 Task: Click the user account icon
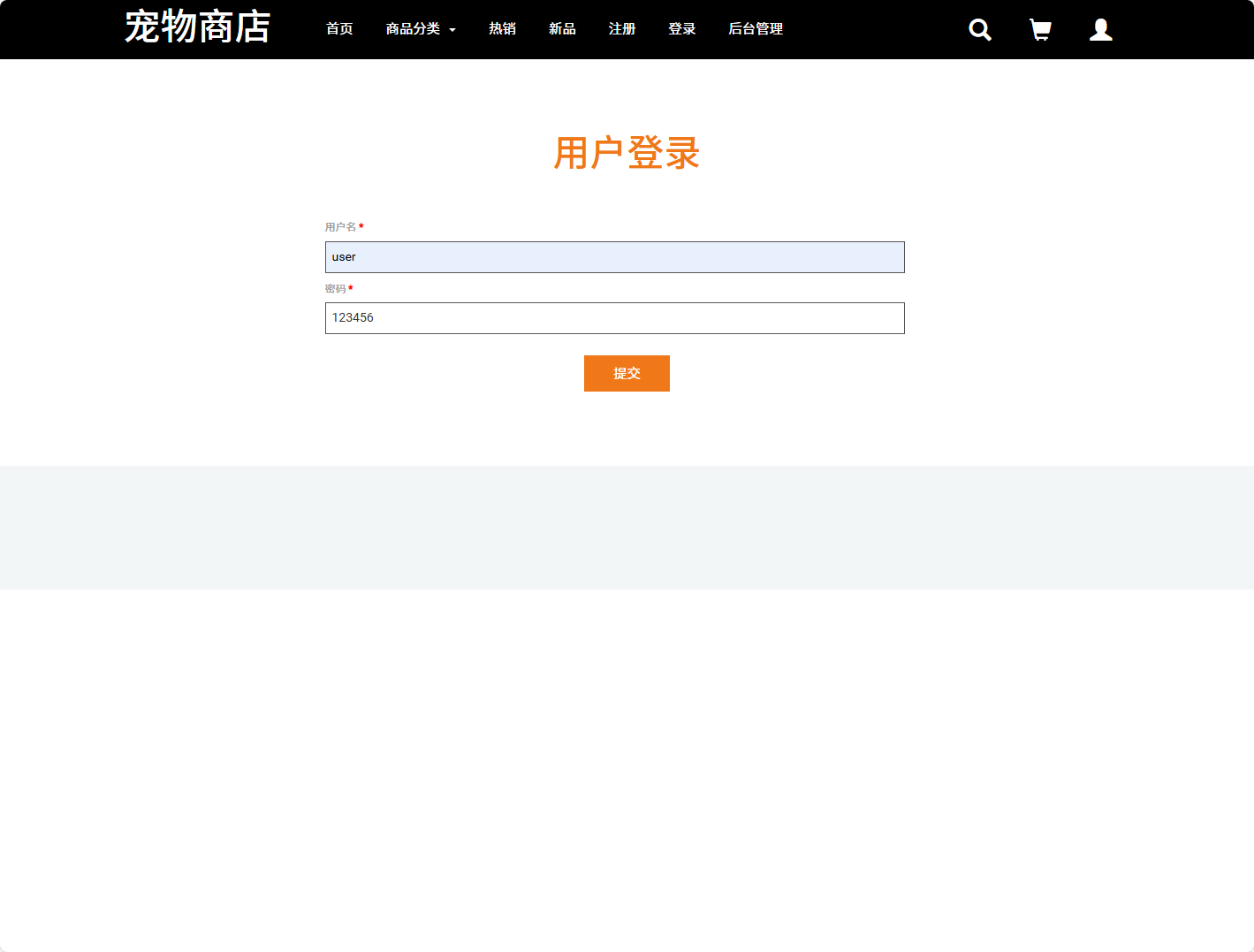click(1100, 29)
